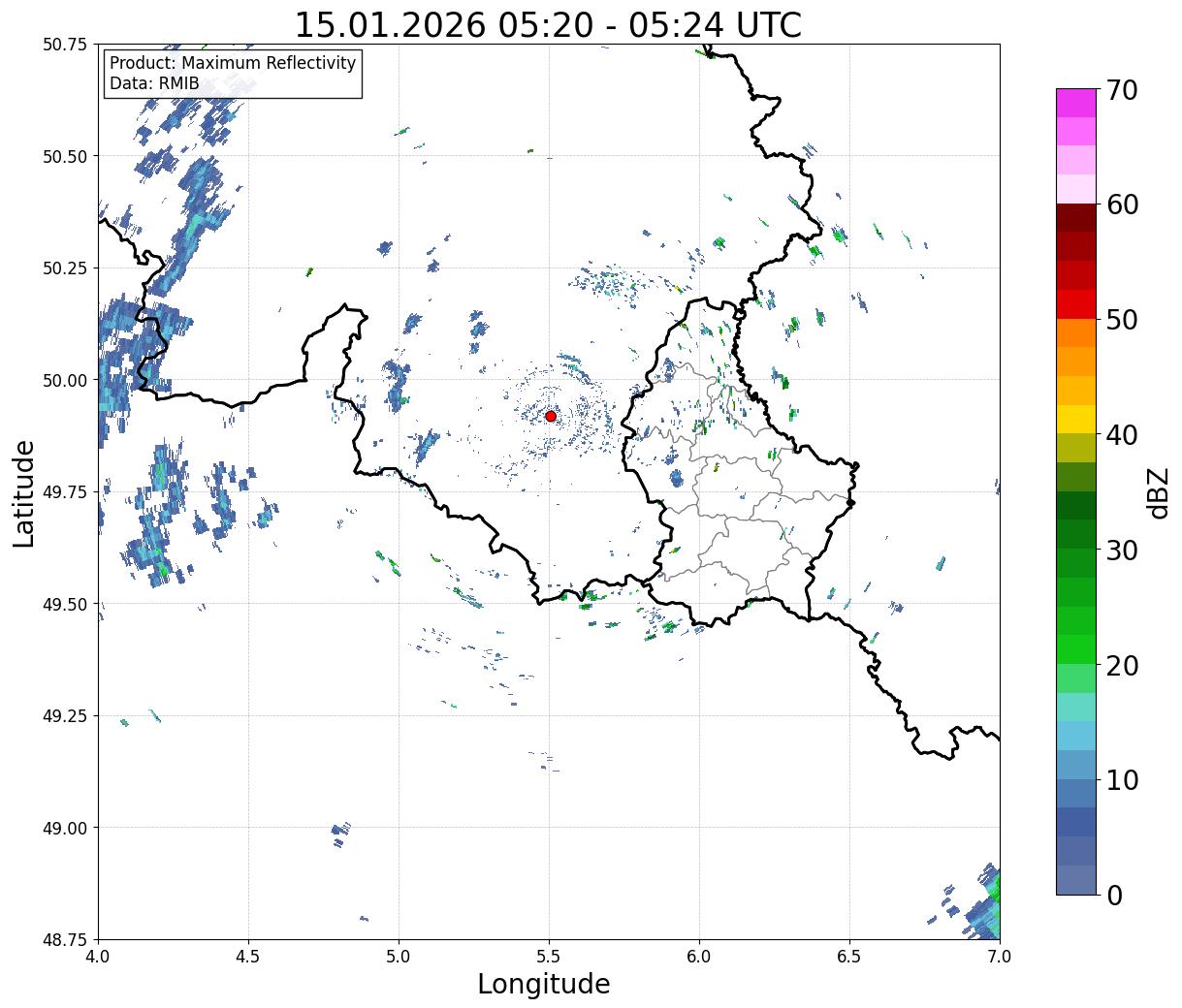Click the colorbar tick label 40
Viewport: 1182px width, 1008px height.
coord(1121,434)
